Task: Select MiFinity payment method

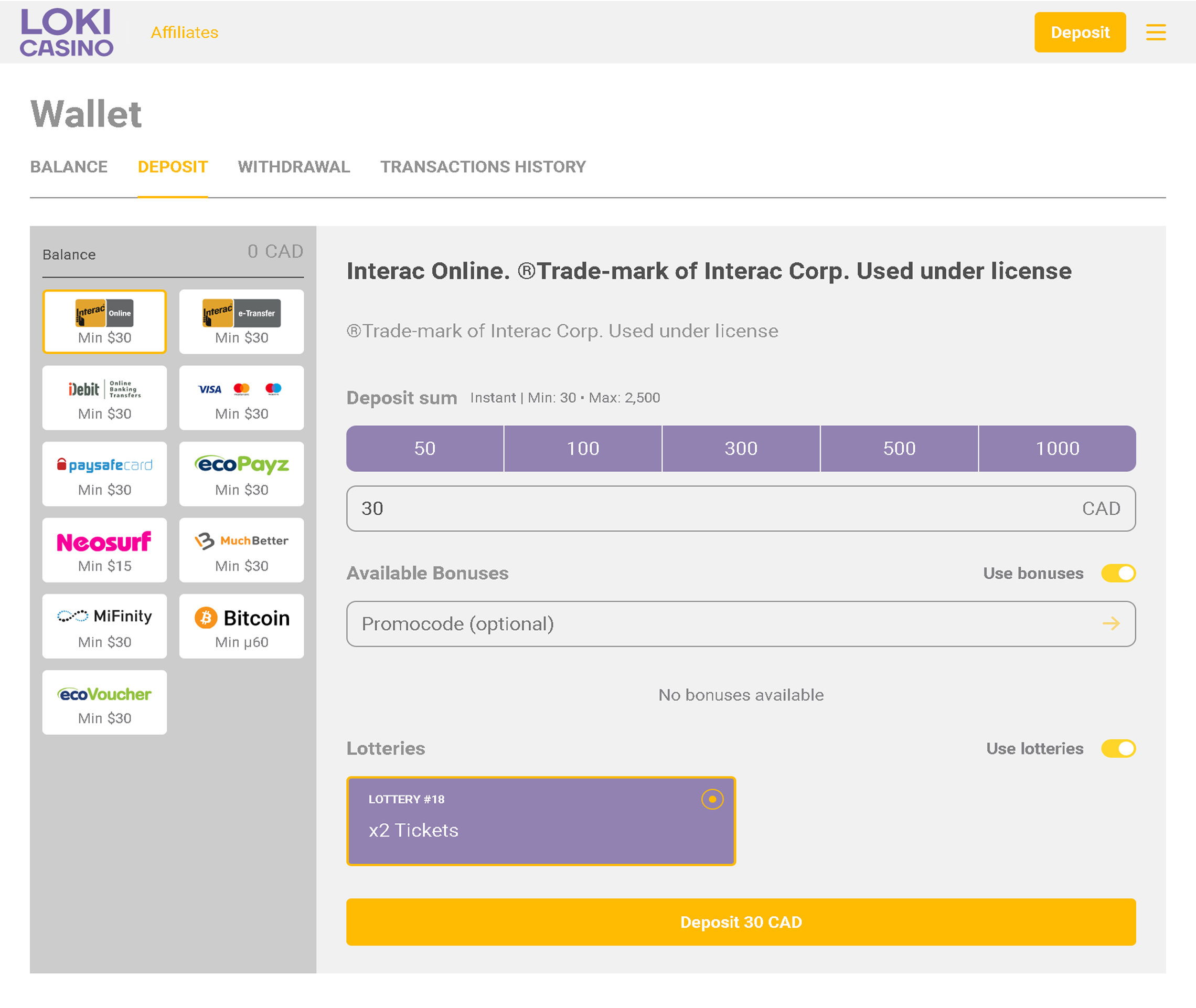Action: click(x=104, y=625)
